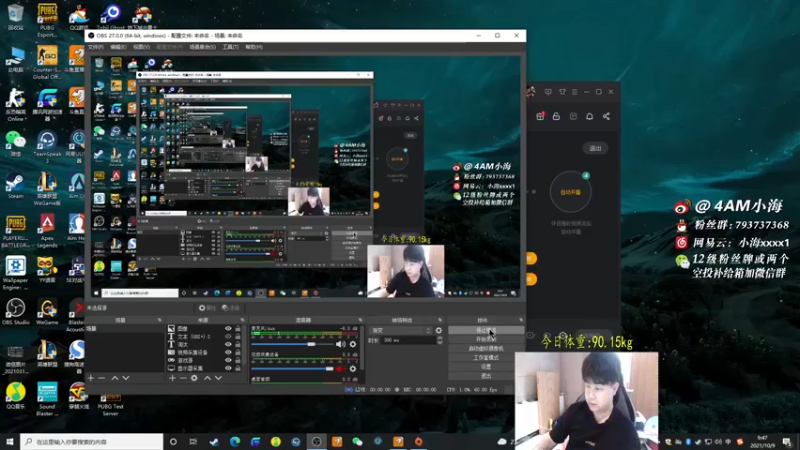Click the streaming button at top of Controls
800x450 pixels.
coord(486,330)
